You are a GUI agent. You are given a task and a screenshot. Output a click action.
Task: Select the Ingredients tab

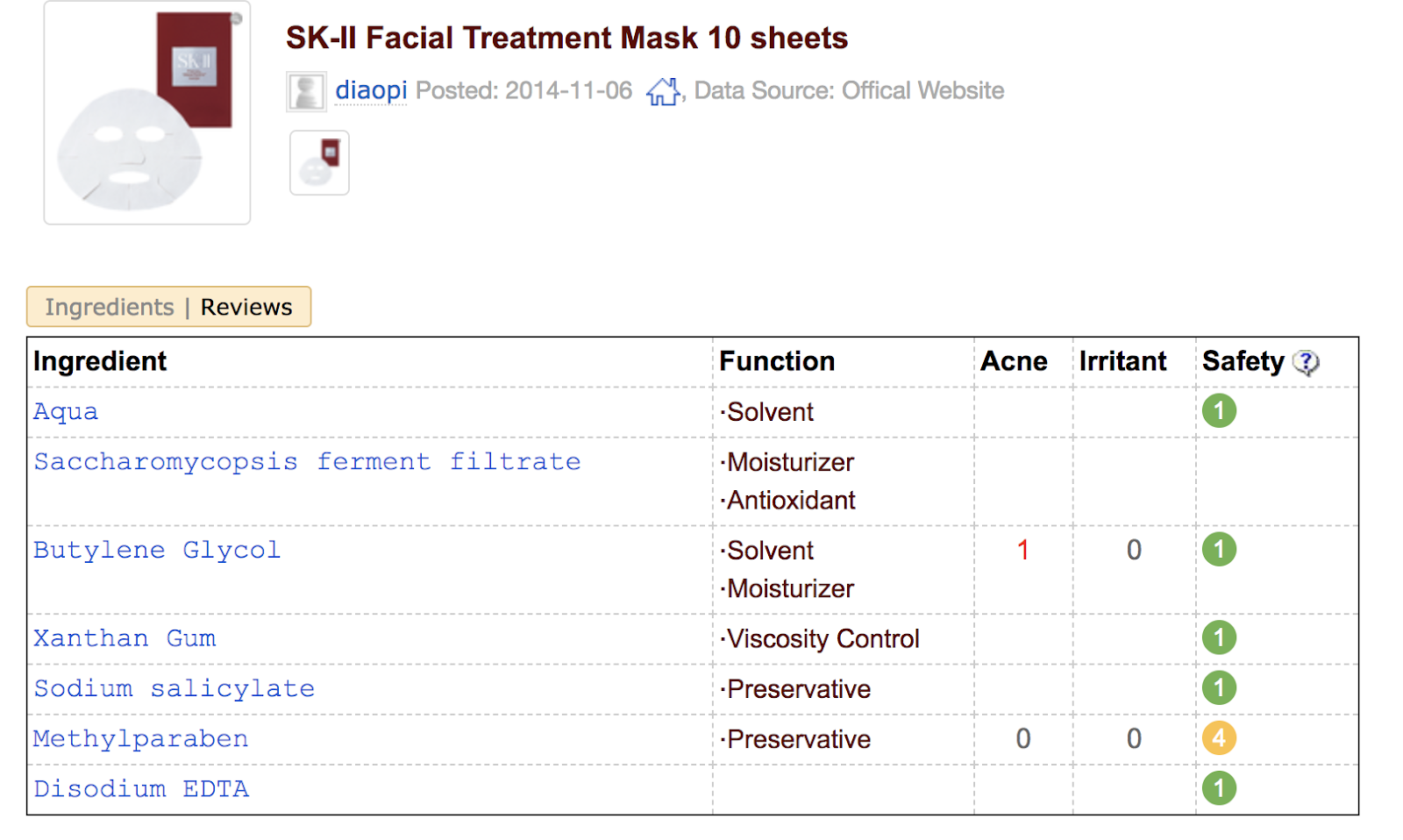pyautogui.click(x=110, y=308)
